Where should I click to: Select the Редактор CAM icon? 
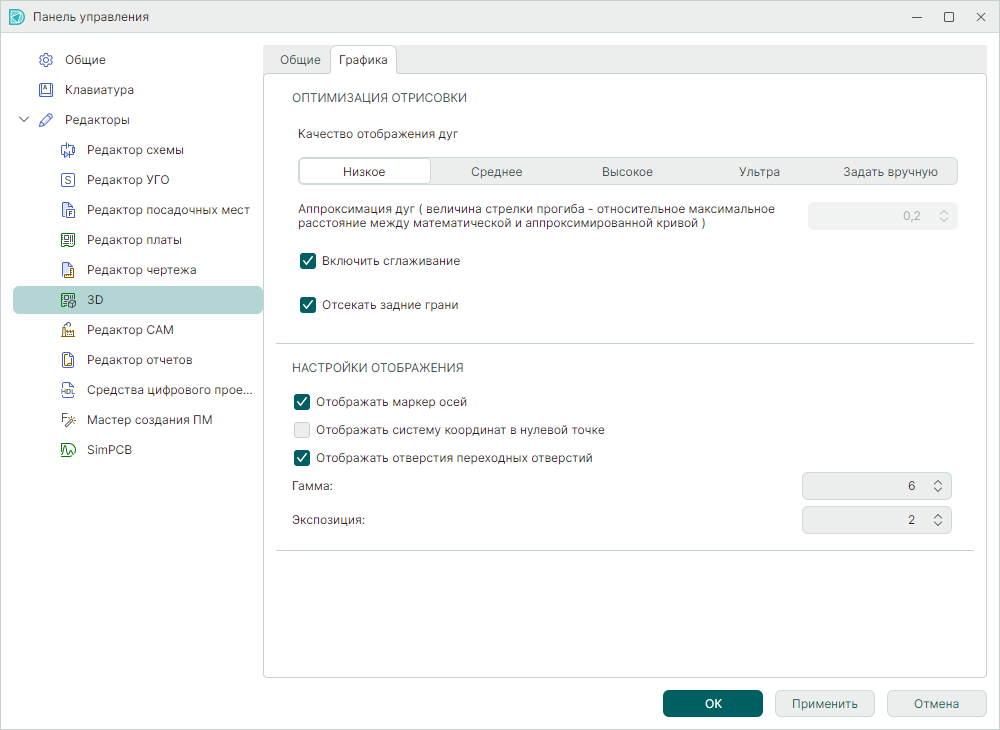[68, 330]
